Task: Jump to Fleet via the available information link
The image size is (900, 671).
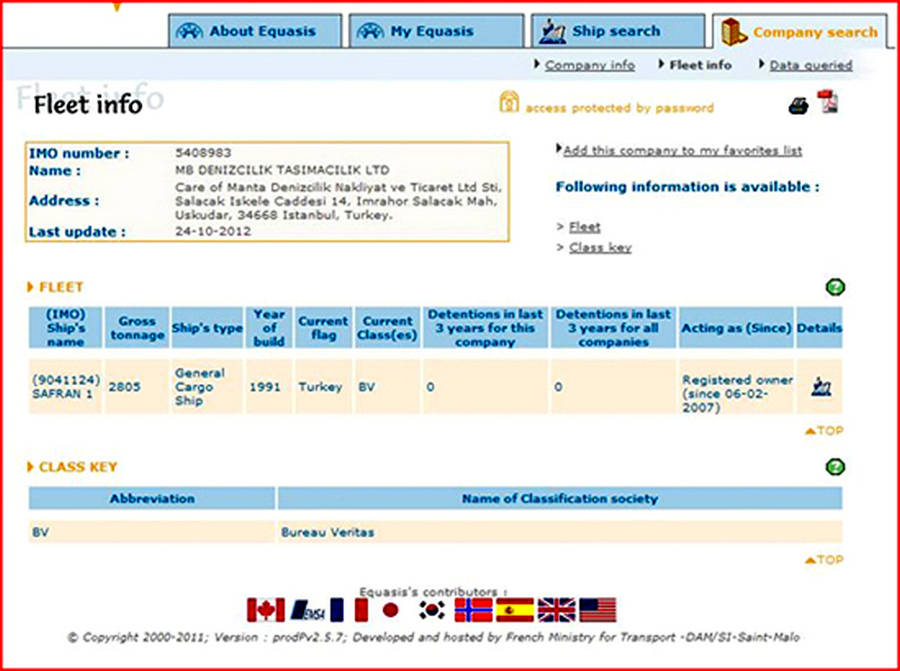Action: (x=584, y=227)
